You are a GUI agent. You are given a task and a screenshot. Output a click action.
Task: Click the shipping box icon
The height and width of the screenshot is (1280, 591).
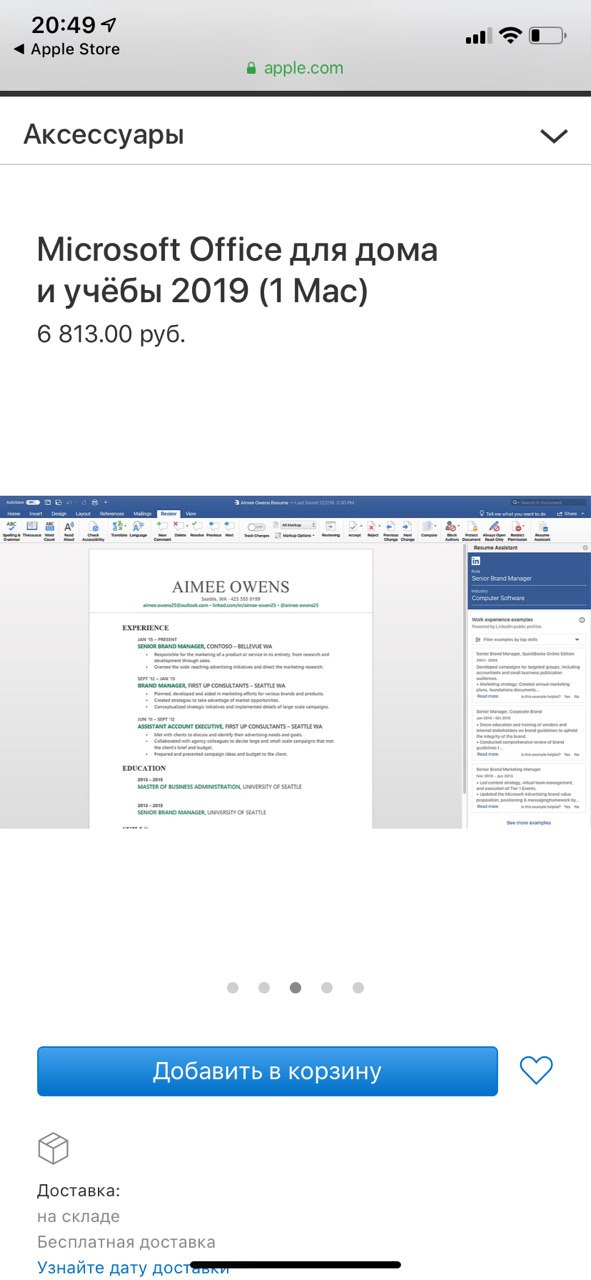coord(53,1148)
